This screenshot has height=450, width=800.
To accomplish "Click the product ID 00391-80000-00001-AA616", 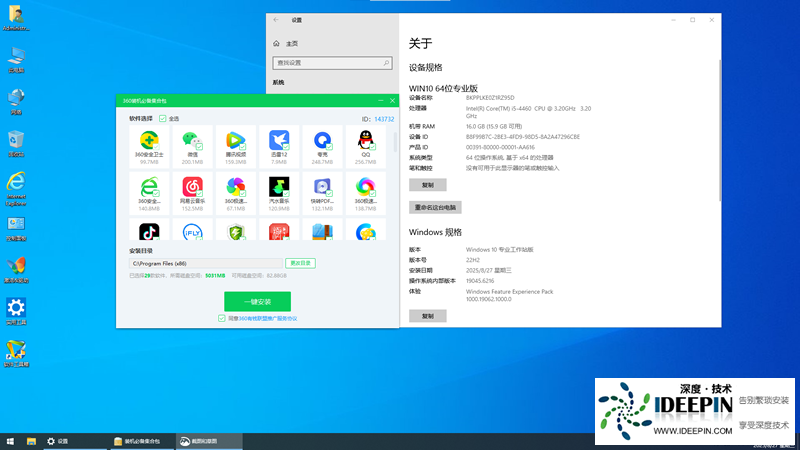I will click(x=500, y=147).
